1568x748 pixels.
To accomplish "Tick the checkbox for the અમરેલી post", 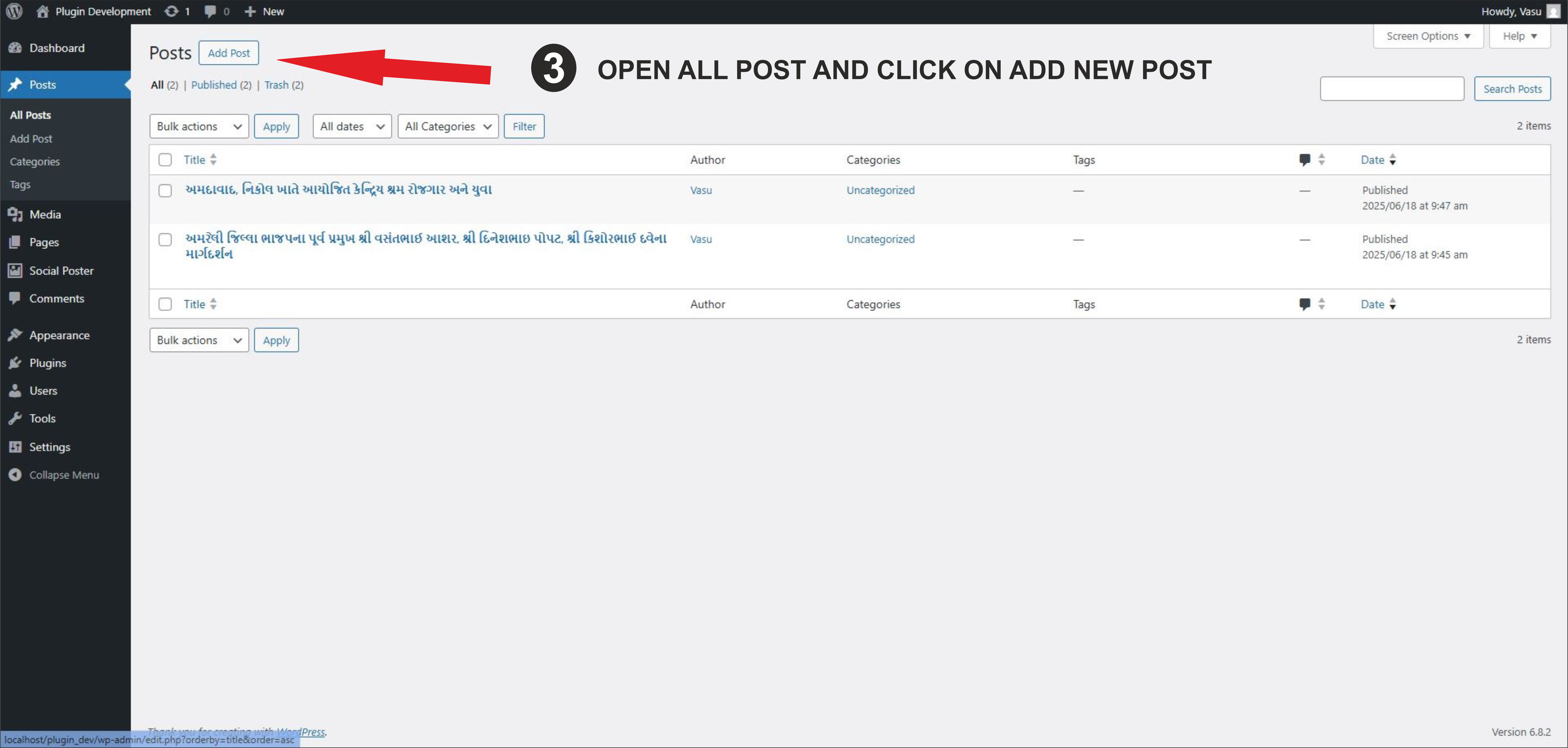I will pos(165,239).
